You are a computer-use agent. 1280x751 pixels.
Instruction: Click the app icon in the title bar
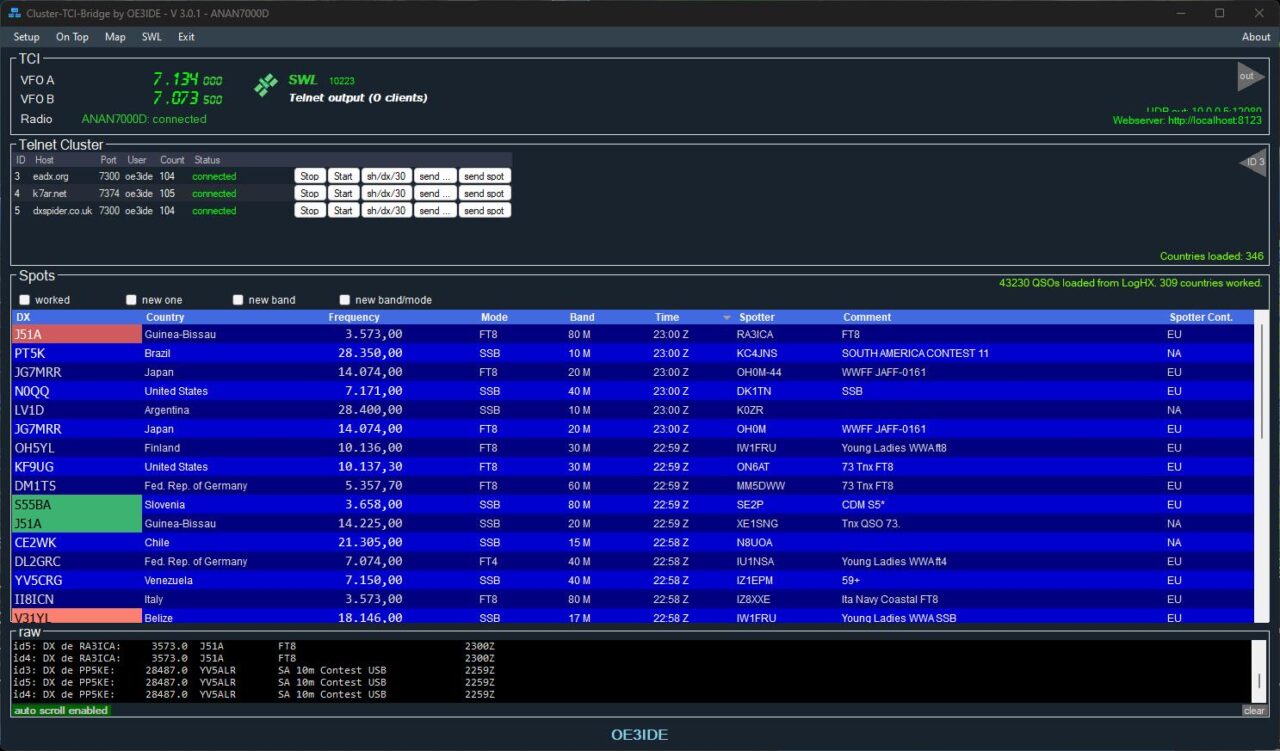[15, 13]
